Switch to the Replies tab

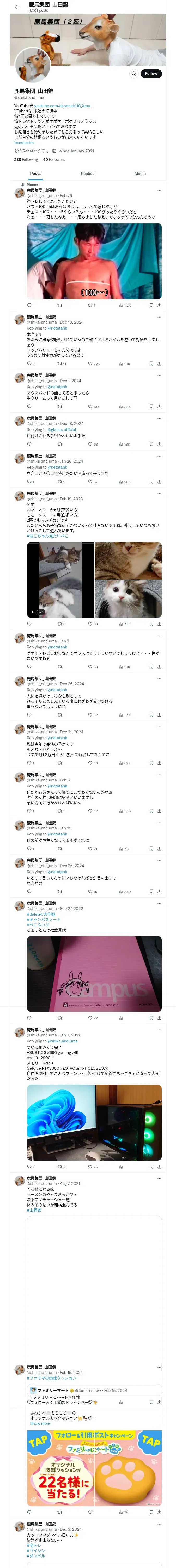87,174
